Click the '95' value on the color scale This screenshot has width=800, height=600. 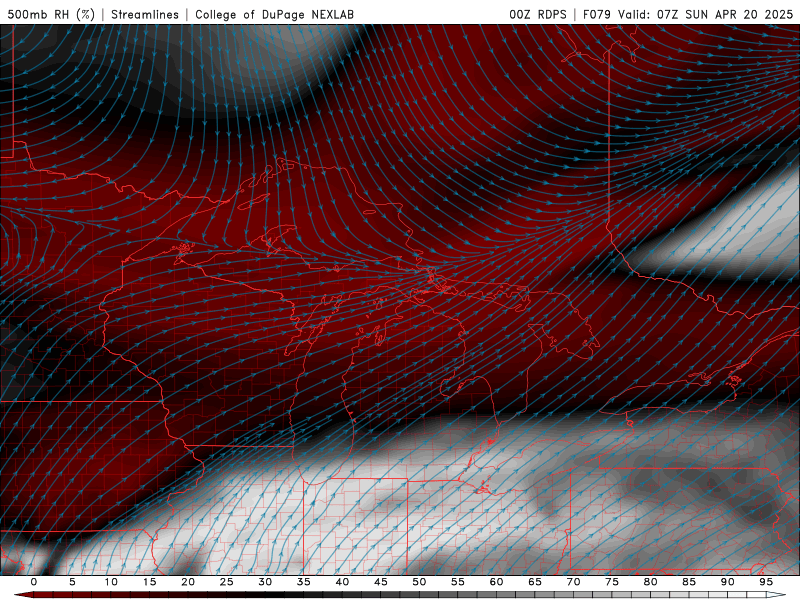click(x=766, y=582)
